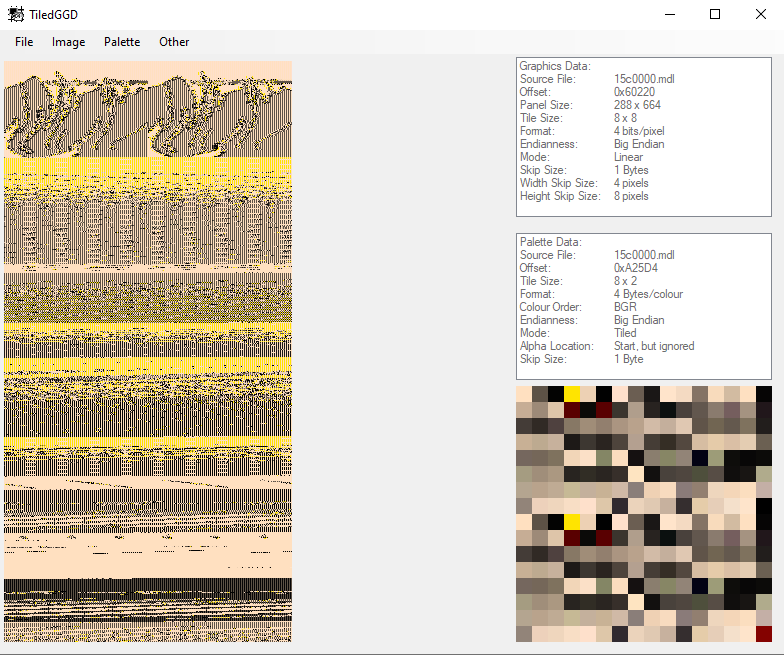The height and width of the screenshot is (655, 784).
Task: Click the graphics offset value 0x60220
Action: click(x=634, y=92)
